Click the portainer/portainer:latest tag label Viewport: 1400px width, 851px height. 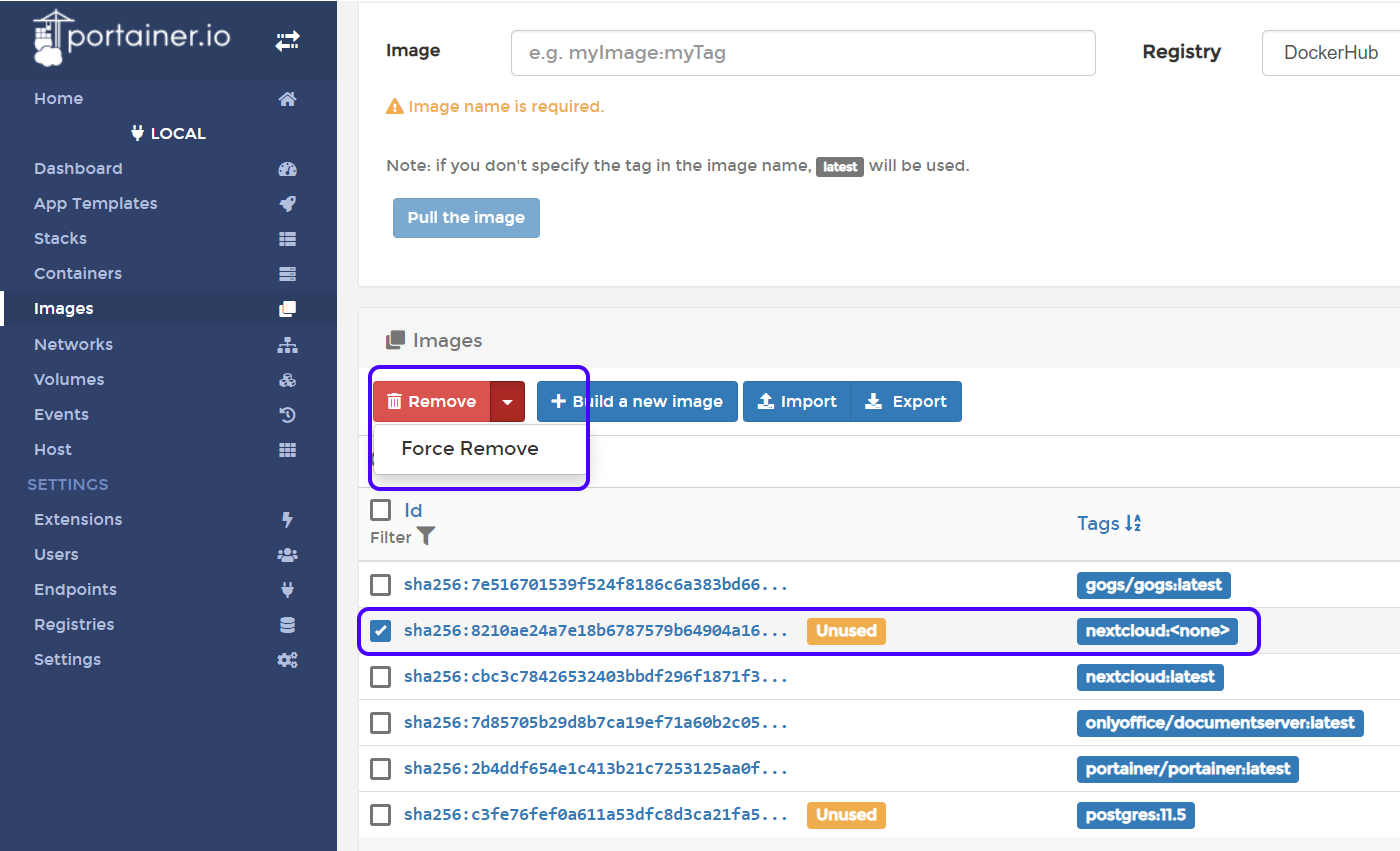tap(1188, 769)
